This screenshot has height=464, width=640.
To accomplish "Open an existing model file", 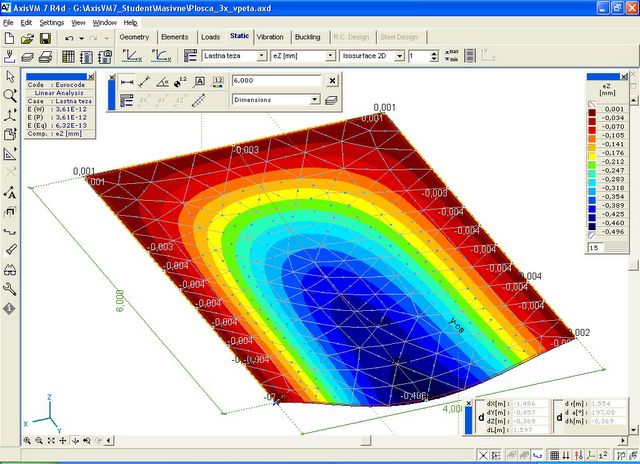I will coord(27,38).
